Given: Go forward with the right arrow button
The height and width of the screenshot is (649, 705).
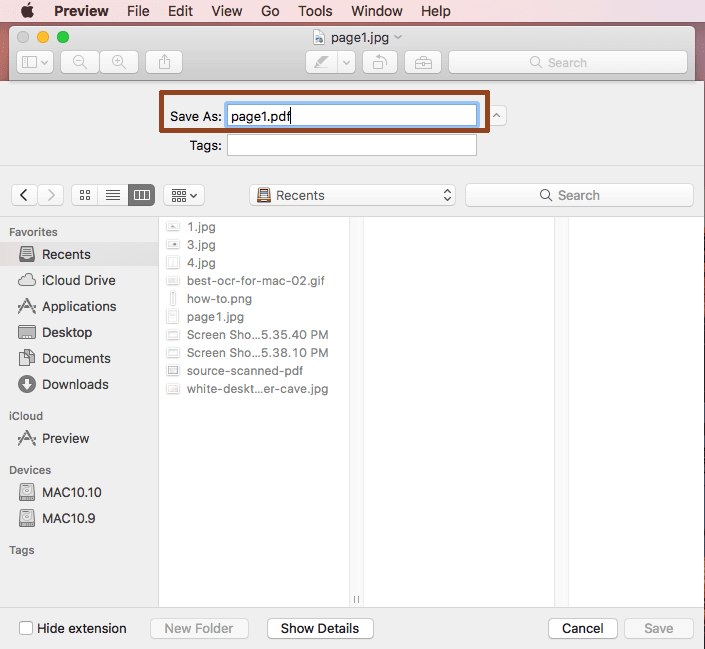Looking at the screenshot, I should pyautogui.click(x=51, y=195).
